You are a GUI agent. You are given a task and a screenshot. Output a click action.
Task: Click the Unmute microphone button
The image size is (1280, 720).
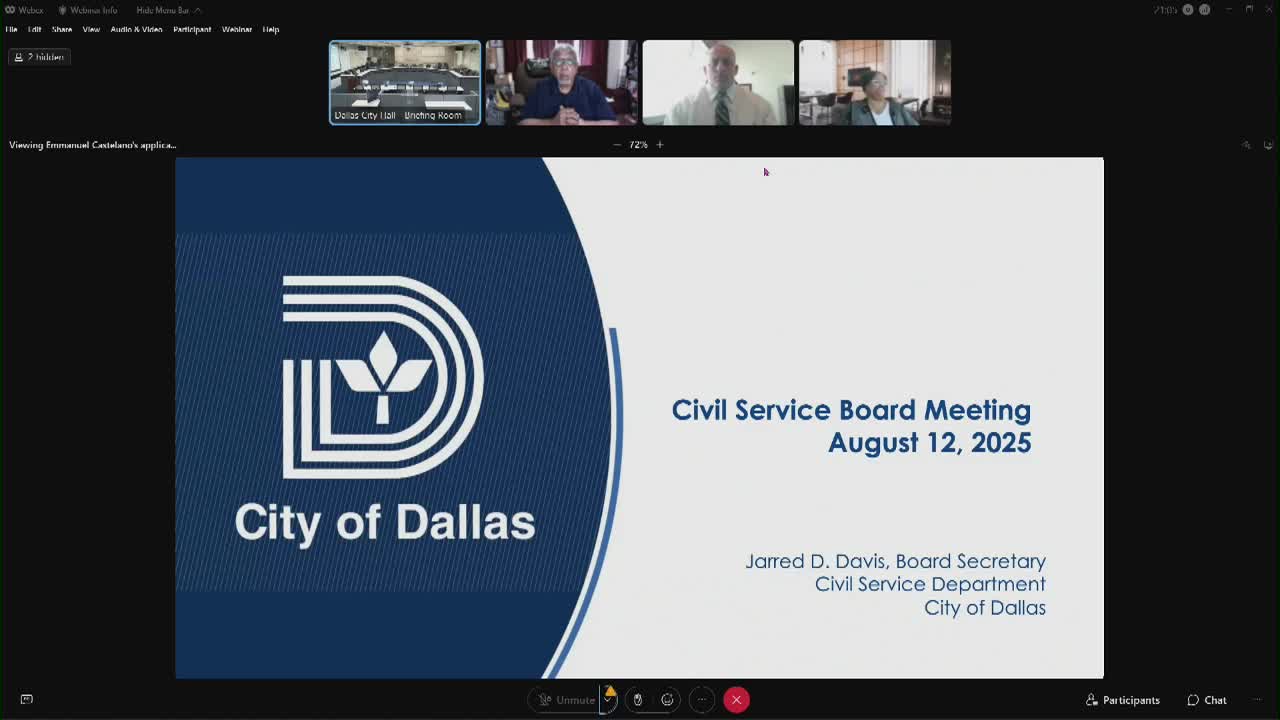tap(567, 700)
